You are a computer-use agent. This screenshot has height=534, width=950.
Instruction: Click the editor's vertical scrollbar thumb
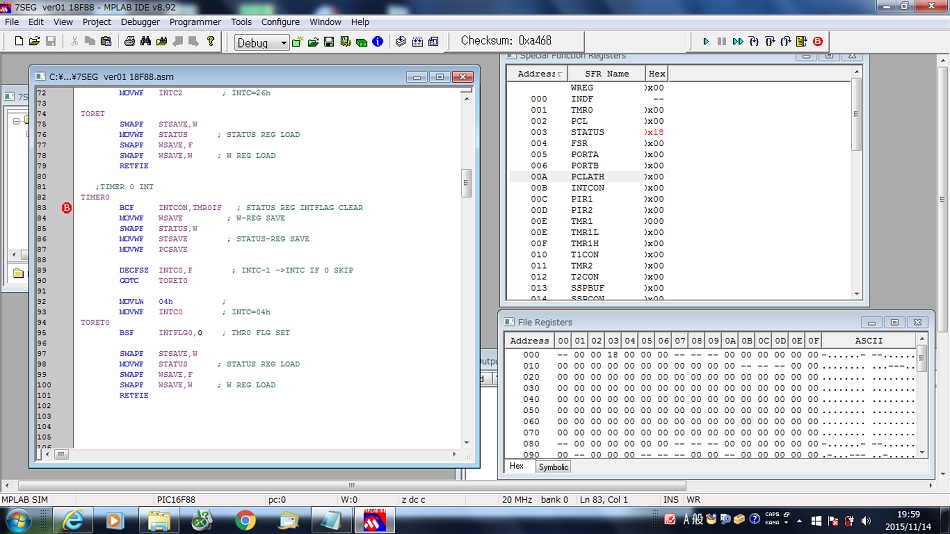pyautogui.click(x=466, y=183)
